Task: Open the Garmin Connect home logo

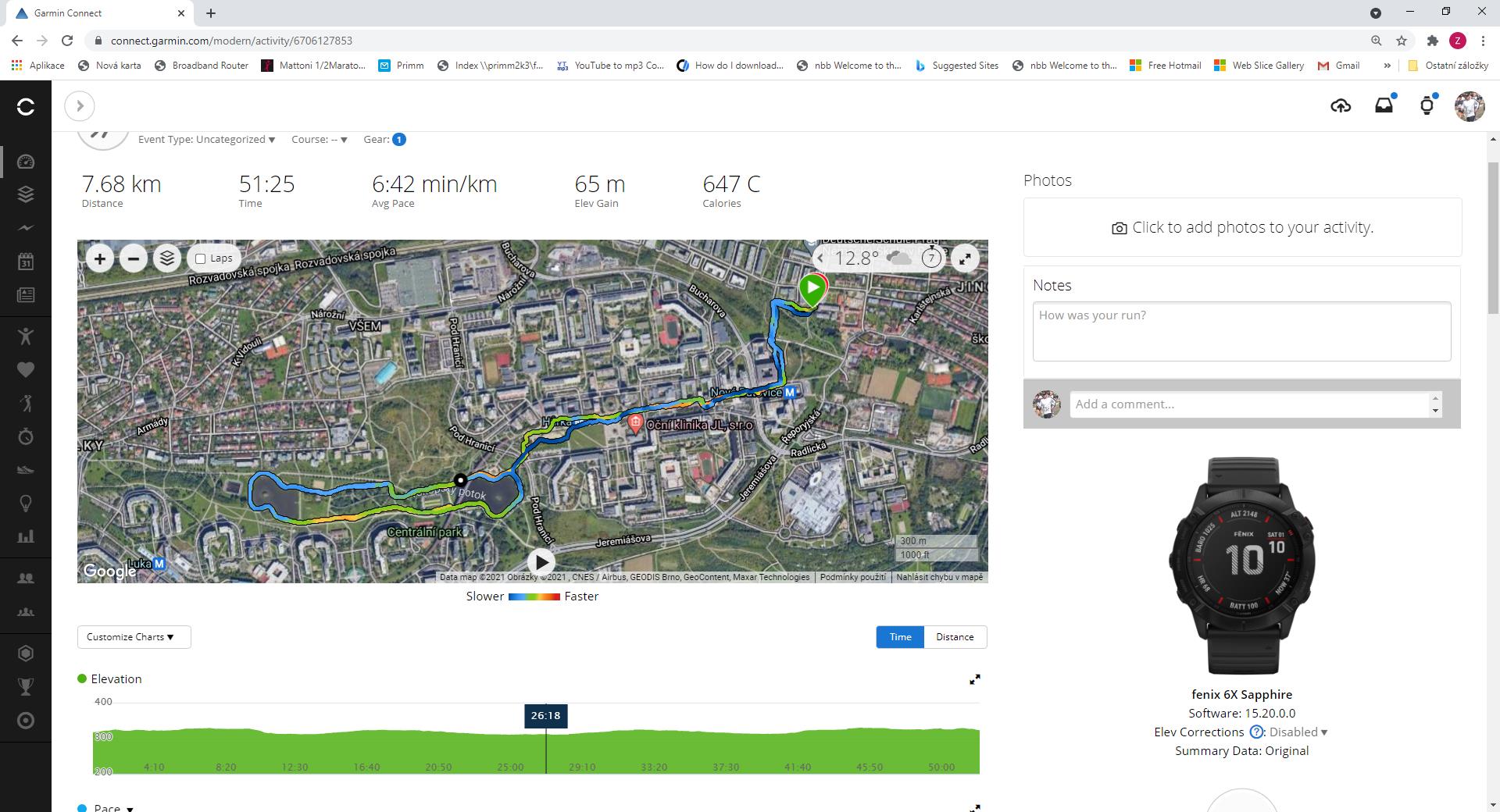Action: click(26, 106)
